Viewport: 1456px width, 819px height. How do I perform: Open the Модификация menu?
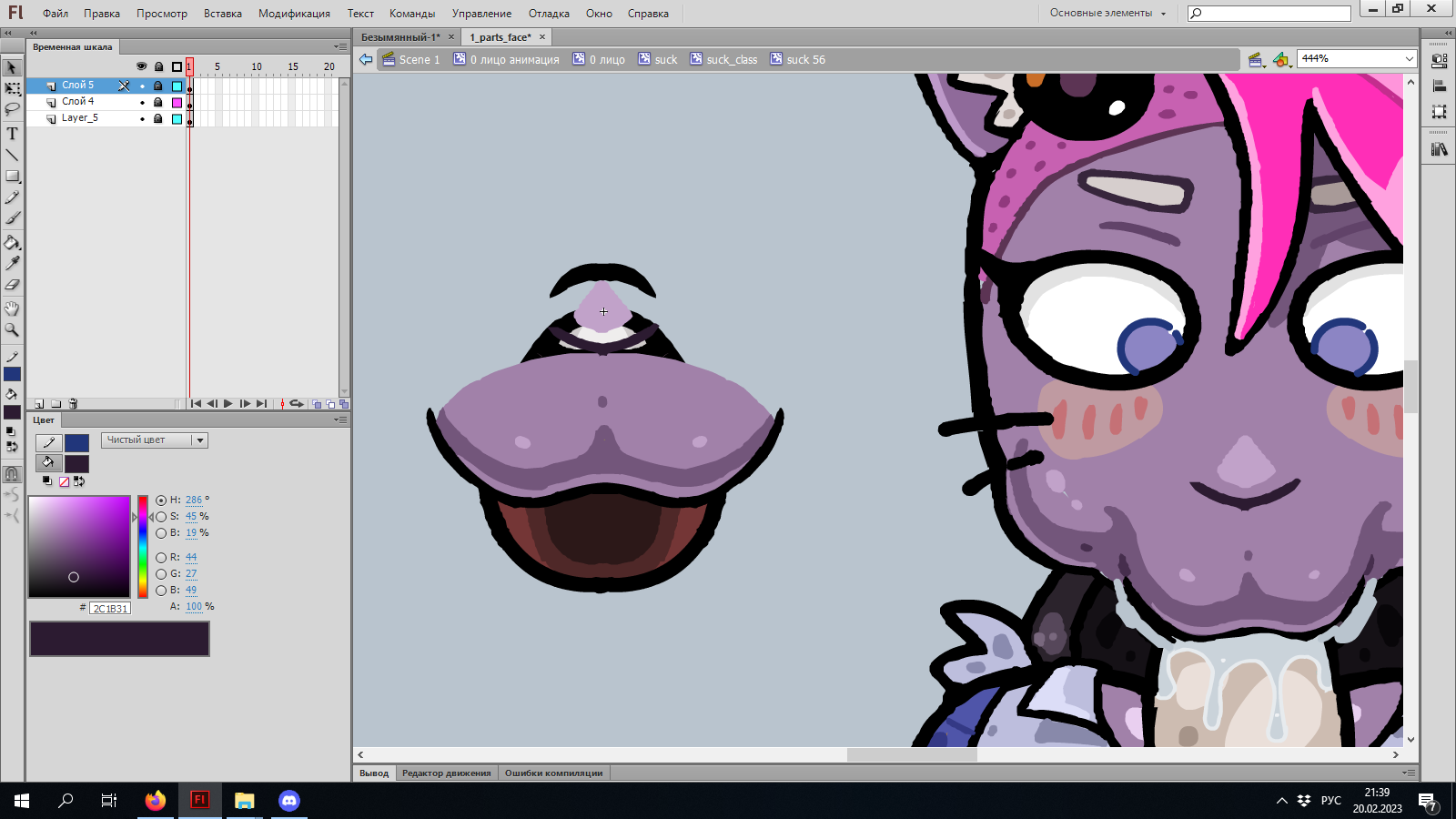(x=294, y=14)
